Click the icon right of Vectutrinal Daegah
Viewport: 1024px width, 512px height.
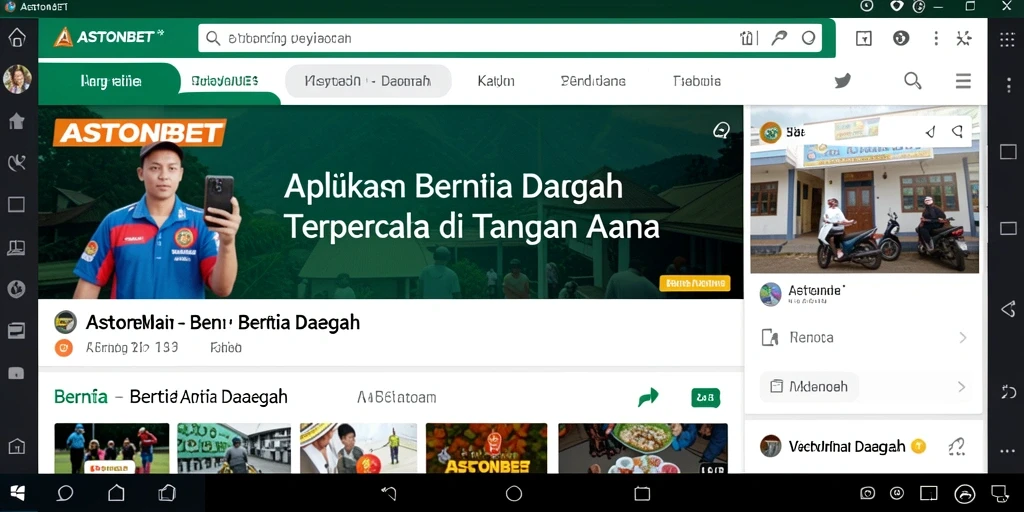pyautogui.click(x=956, y=447)
